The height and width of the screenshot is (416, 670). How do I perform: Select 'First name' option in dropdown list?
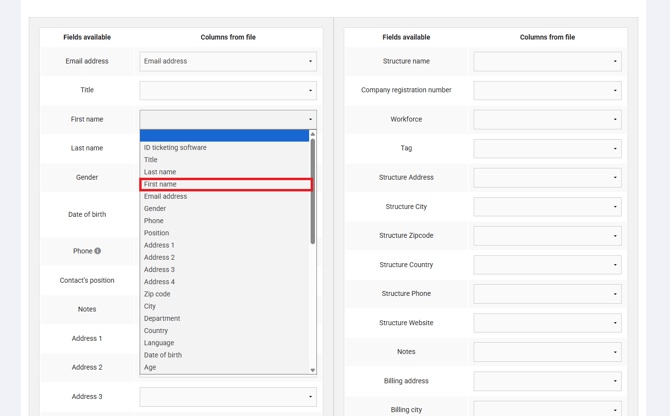click(x=225, y=184)
